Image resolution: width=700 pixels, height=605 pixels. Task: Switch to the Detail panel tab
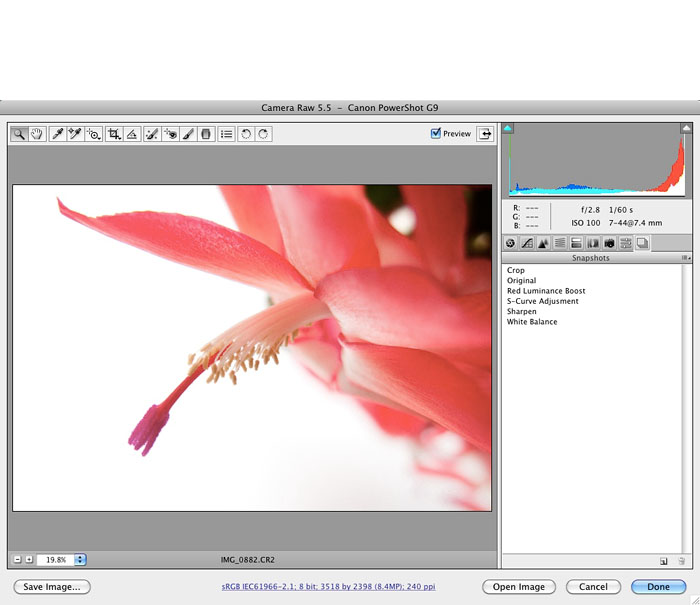coord(543,243)
